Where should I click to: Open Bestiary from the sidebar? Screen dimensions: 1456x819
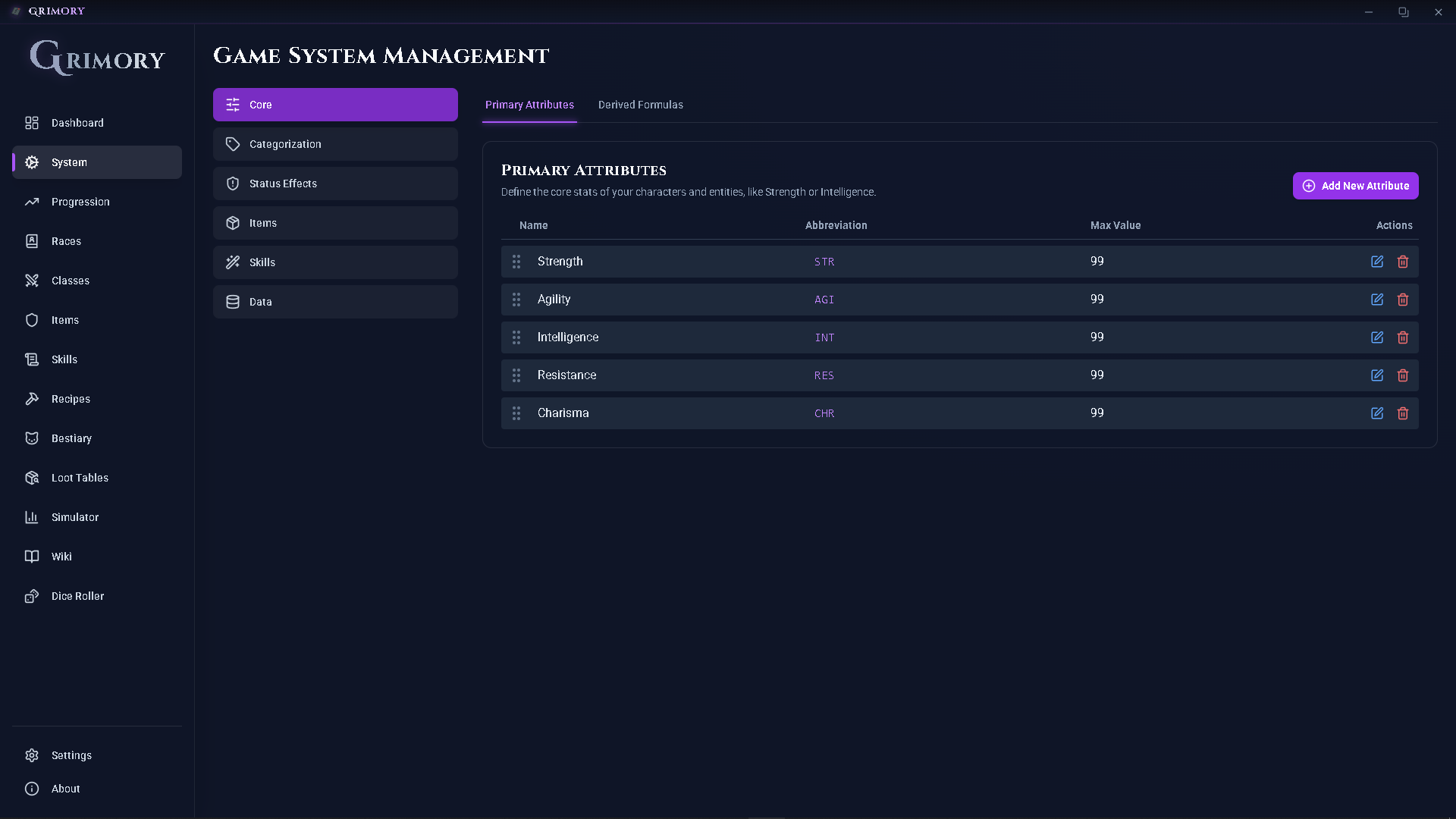[x=71, y=438]
